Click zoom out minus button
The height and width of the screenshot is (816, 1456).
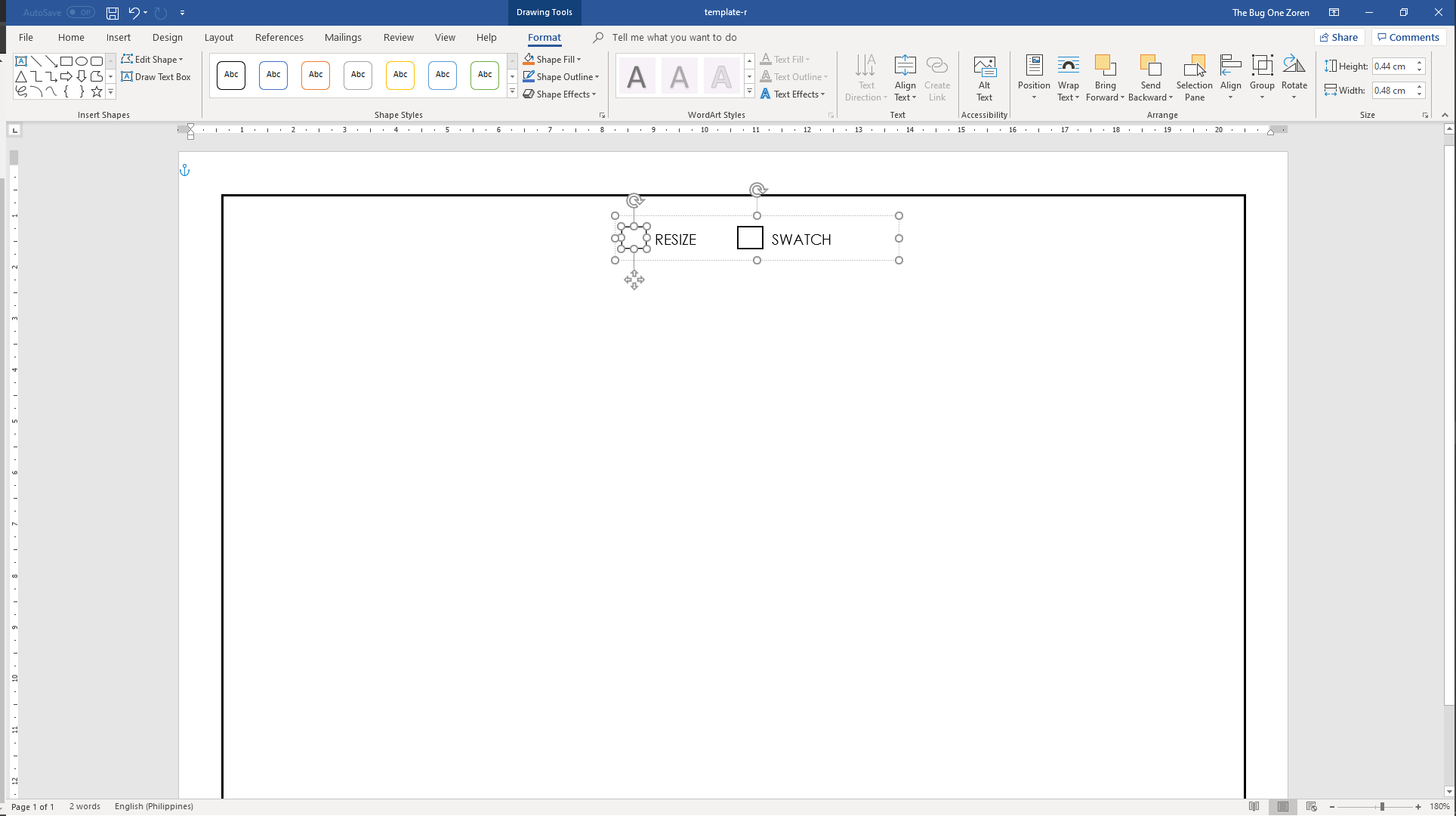(1332, 807)
